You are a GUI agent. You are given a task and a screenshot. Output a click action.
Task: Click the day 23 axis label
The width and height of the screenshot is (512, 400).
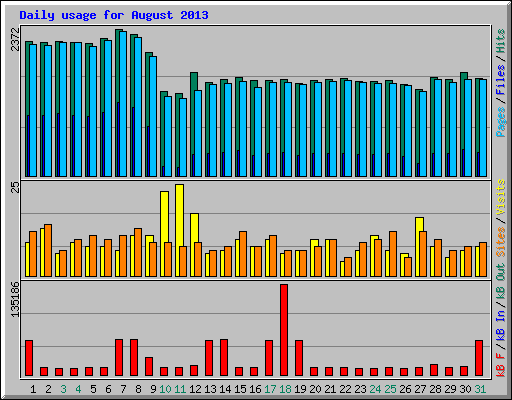360,389
